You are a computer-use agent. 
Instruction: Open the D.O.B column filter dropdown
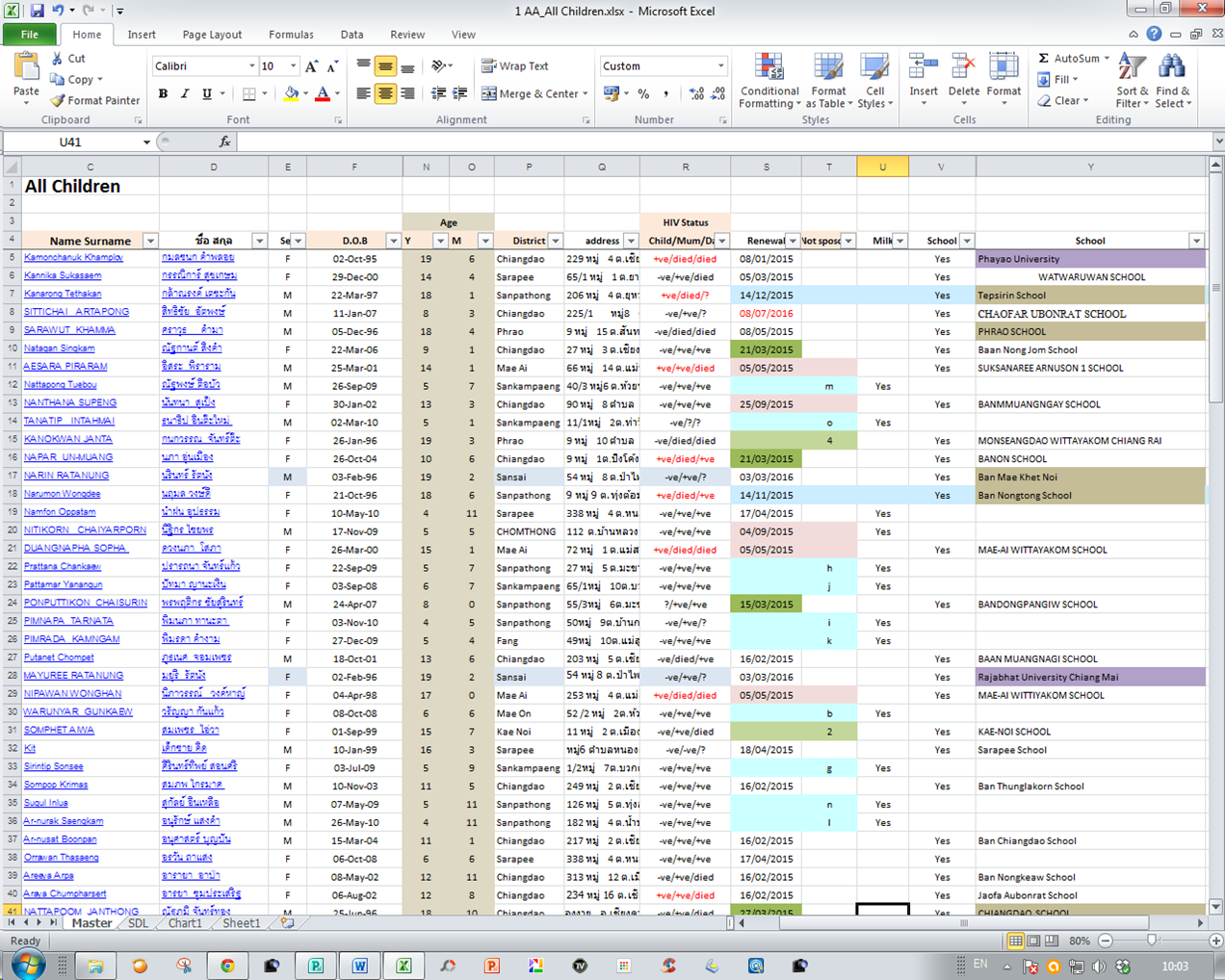pyautogui.click(x=393, y=241)
